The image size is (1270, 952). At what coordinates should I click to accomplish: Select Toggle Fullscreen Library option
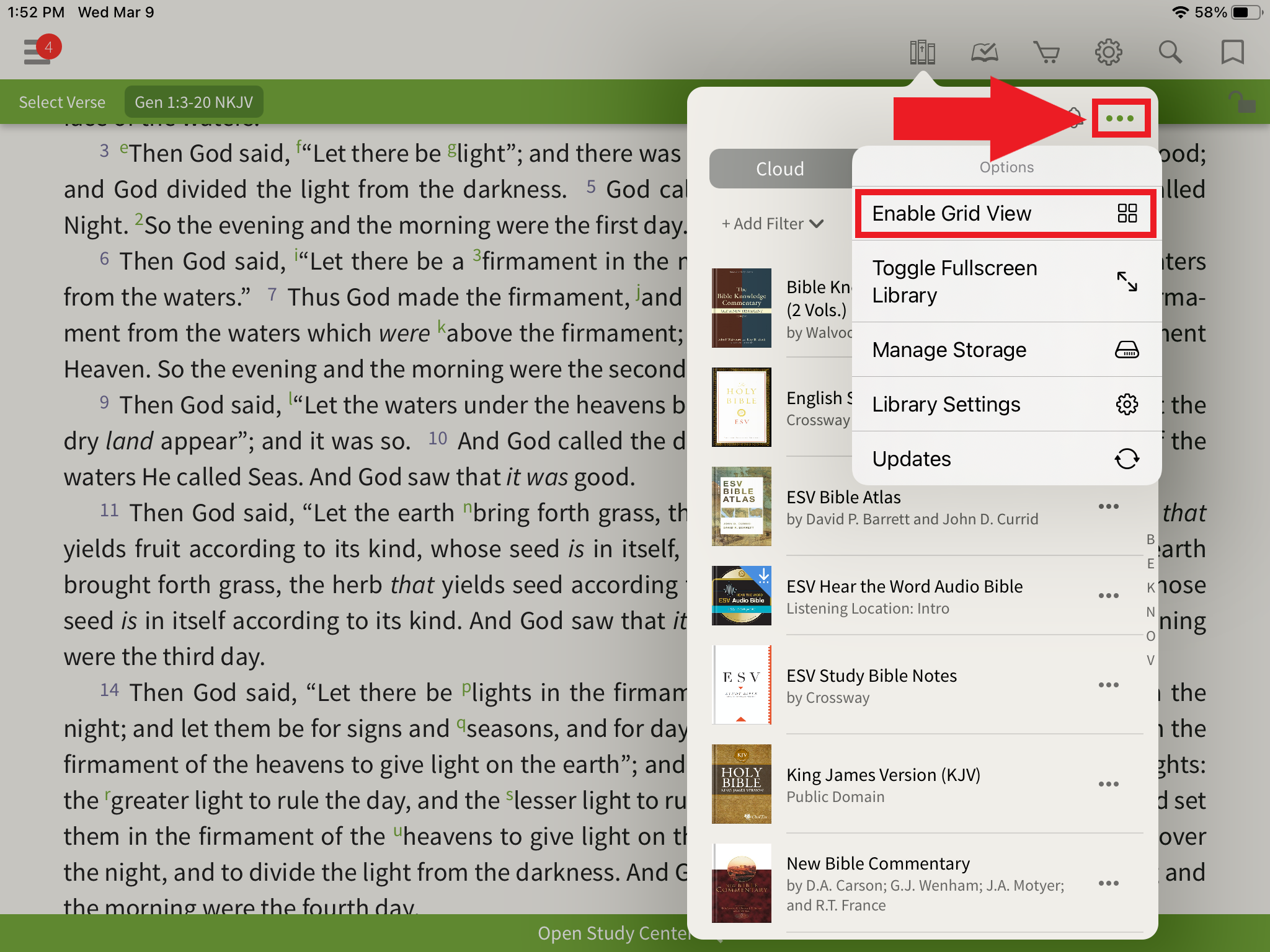[x=1006, y=281]
